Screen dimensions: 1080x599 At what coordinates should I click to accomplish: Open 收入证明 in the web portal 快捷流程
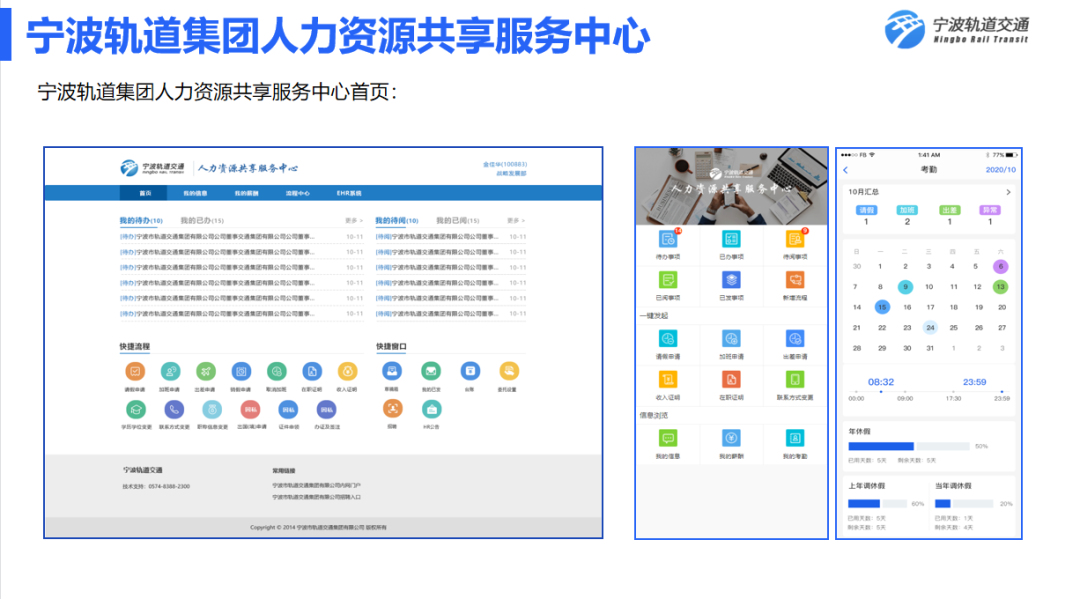click(x=347, y=372)
